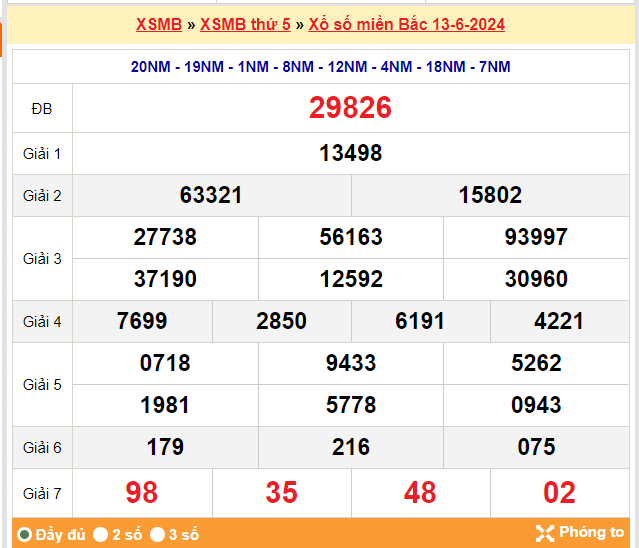Screen dimensions: 639x548
Task: Open Xổ số miền Bắc 13-6-2024 link
Action: [x=406, y=24]
